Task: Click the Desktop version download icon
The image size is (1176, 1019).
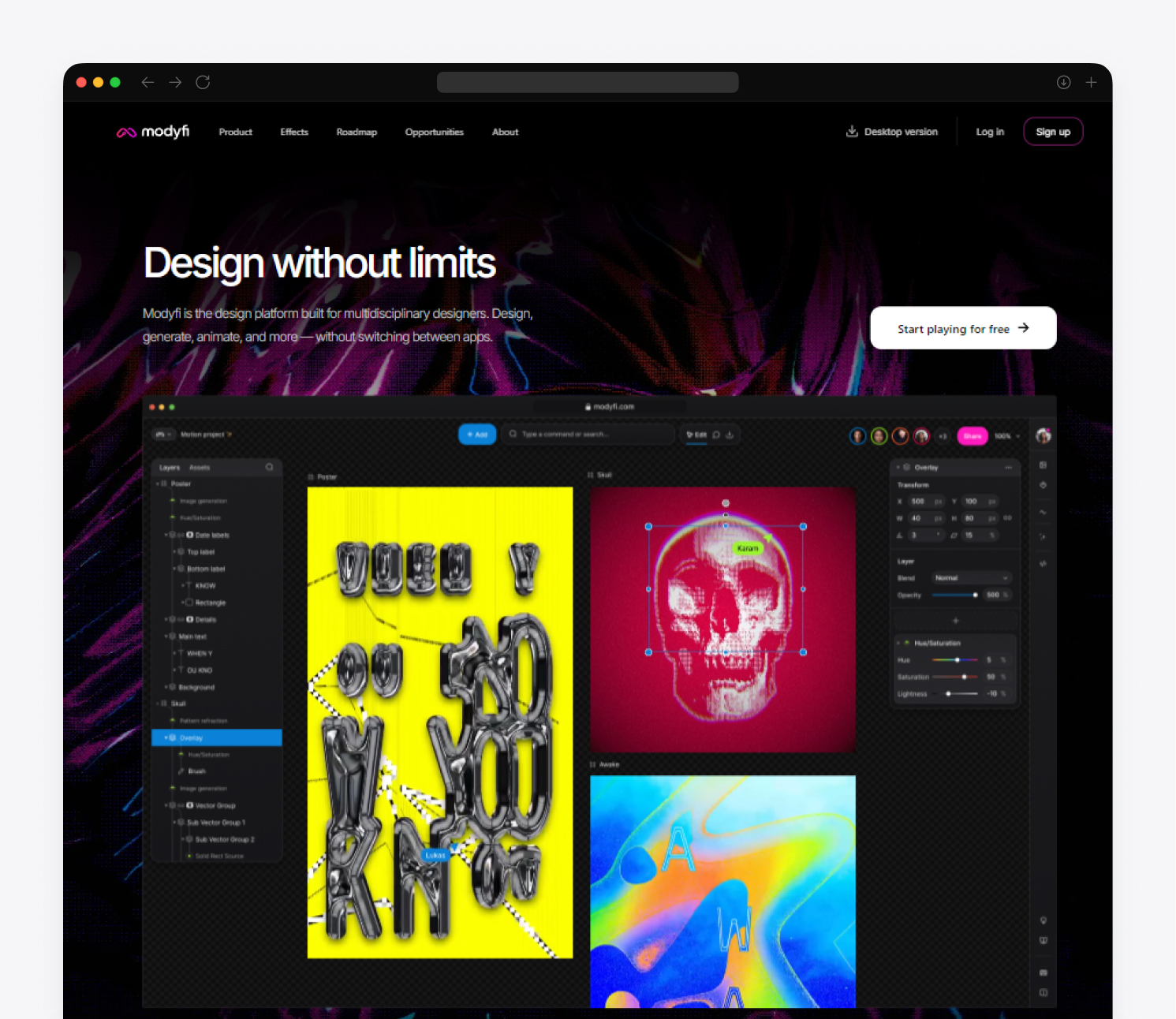Action: pyautogui.click(x=852, y=131)
